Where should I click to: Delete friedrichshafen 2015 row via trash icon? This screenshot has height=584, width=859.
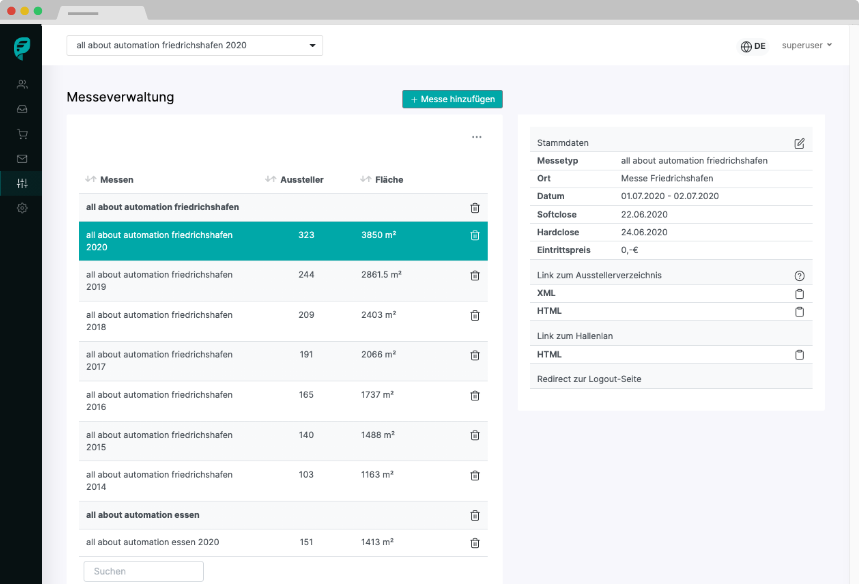tap(475, 436)
